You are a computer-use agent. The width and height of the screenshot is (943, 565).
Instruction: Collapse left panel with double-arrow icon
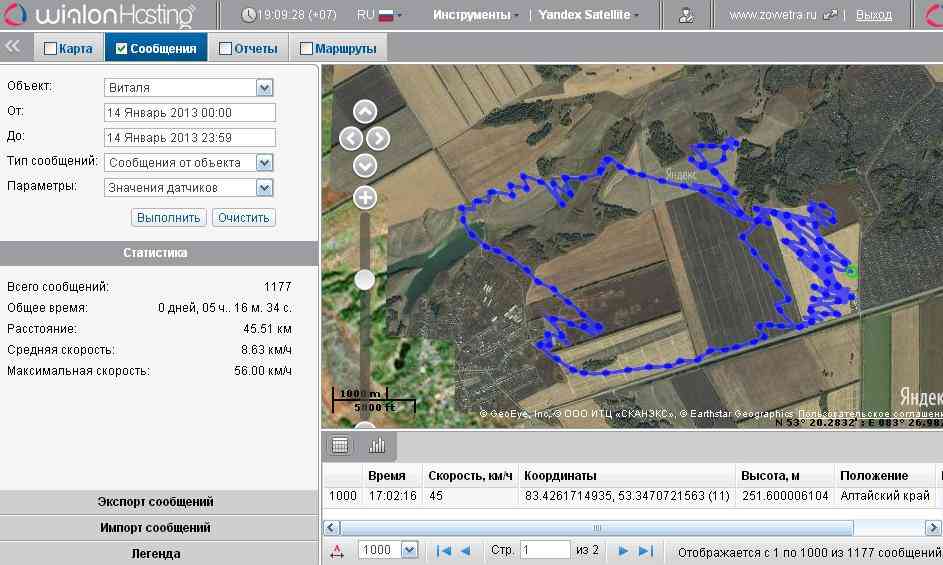pyautogui.click(x=14, y=47)
